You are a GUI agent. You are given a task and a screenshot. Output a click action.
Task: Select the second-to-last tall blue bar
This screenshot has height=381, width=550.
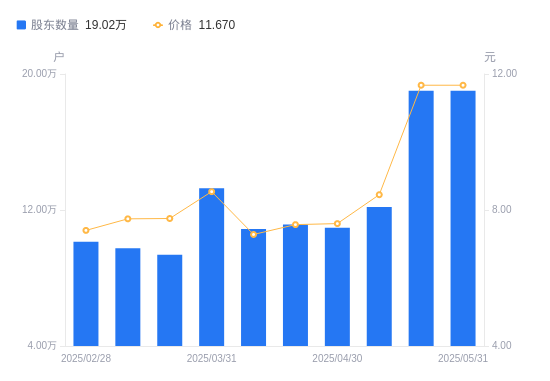tap(421, 218)
